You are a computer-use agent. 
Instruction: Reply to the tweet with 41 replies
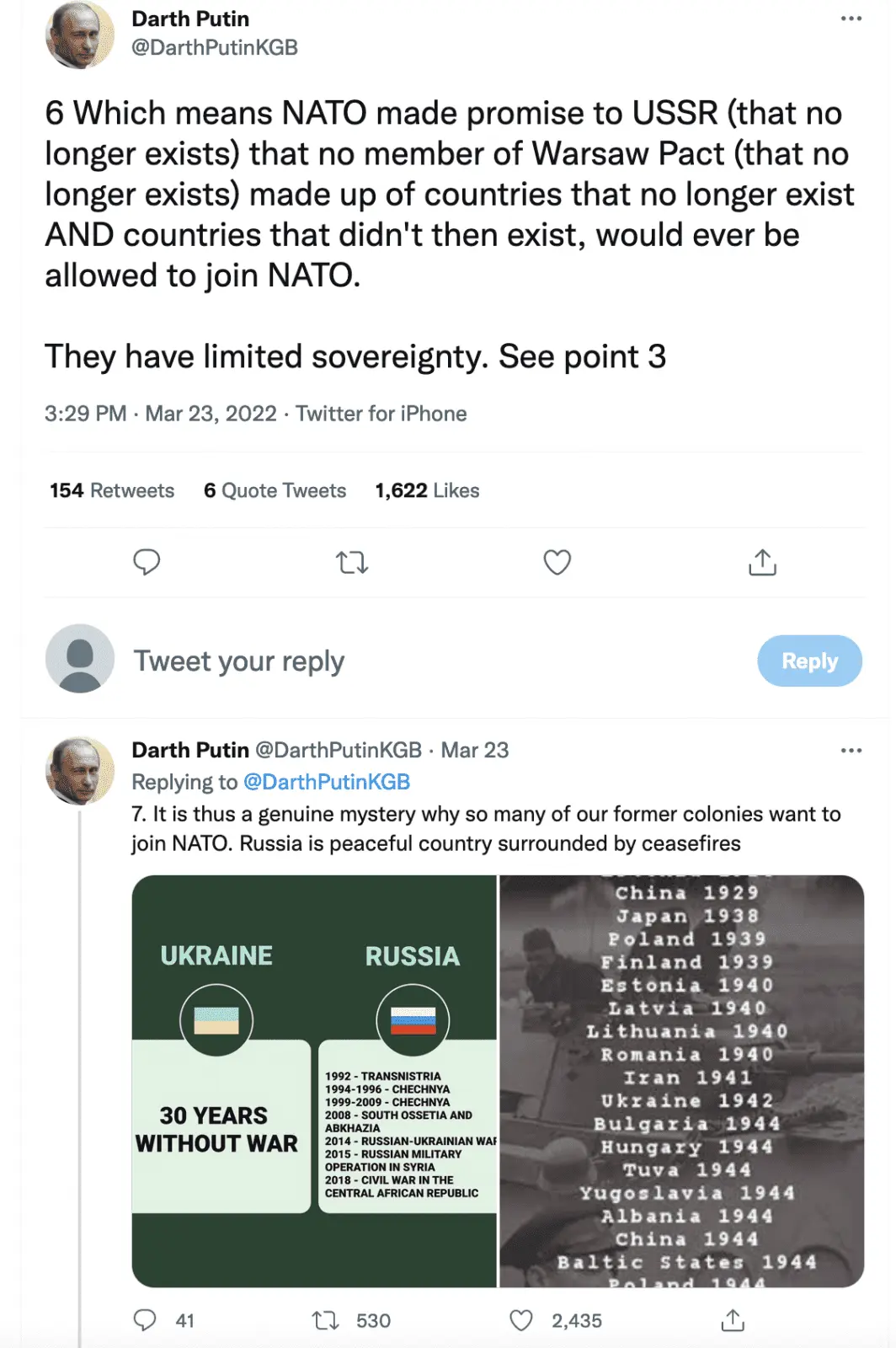point(146,1320)
